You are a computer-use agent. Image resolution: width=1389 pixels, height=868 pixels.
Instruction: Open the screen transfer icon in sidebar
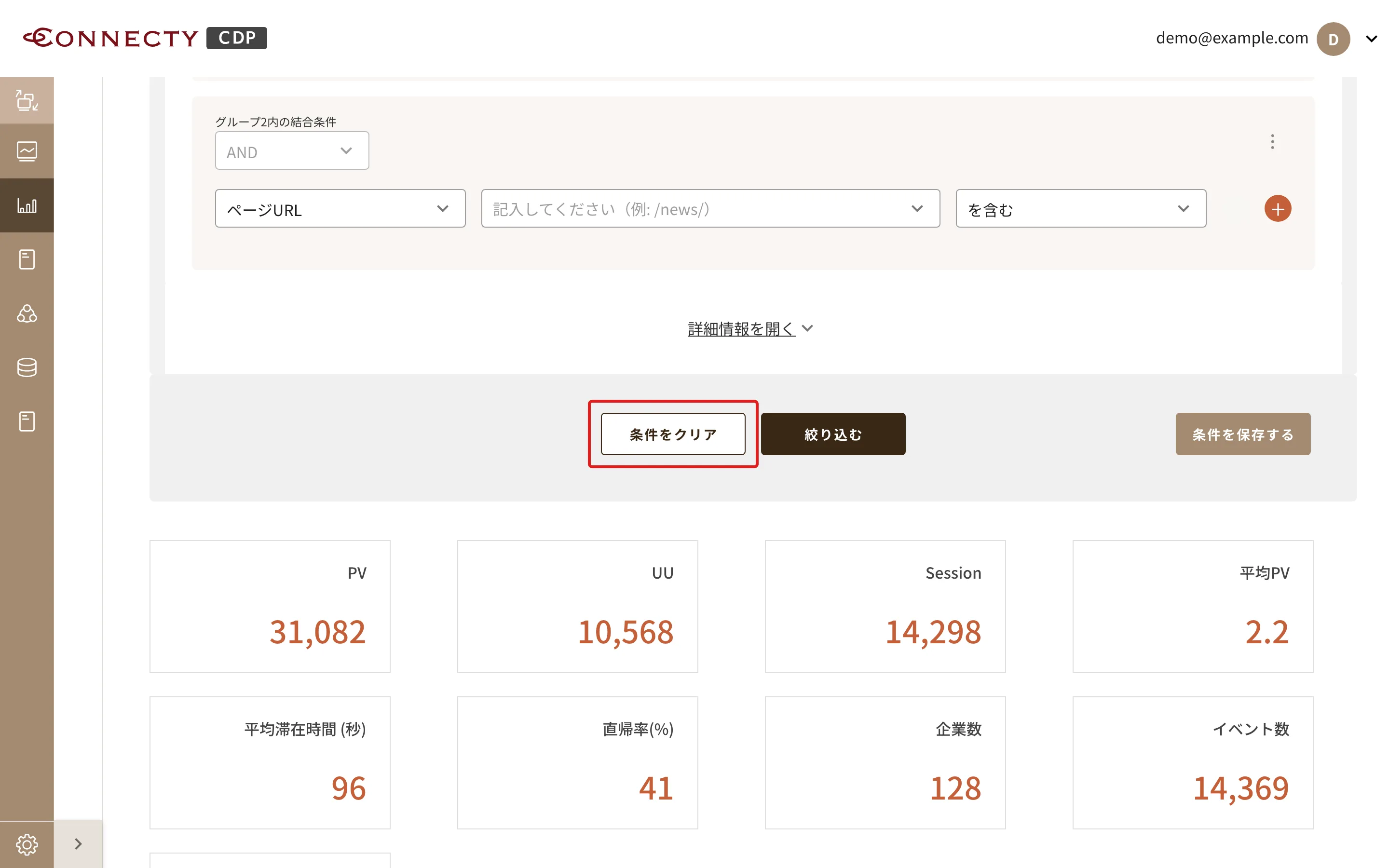(x=27, y=100)
